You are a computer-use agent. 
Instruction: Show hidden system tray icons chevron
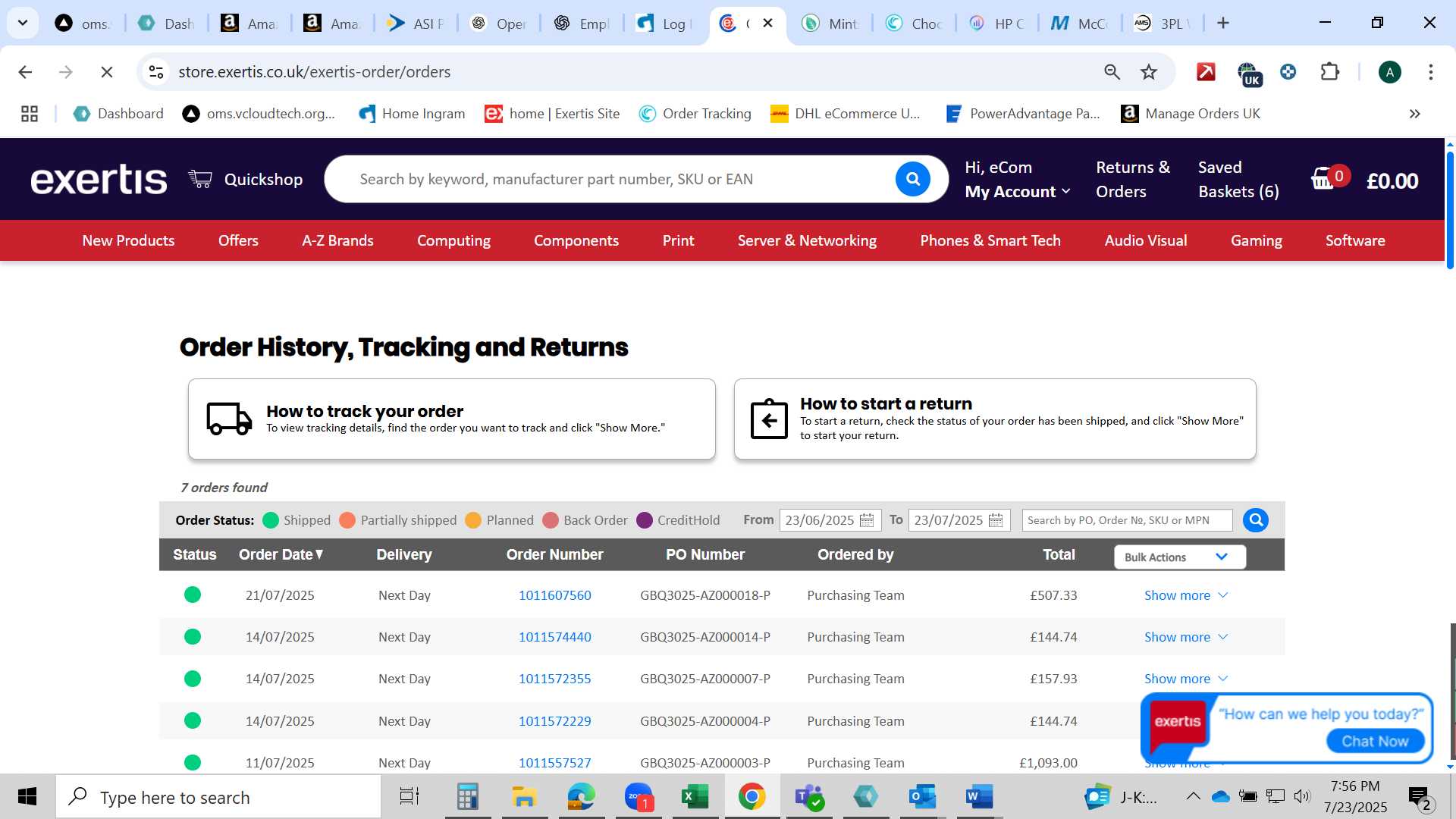[x=1193, y=796]
